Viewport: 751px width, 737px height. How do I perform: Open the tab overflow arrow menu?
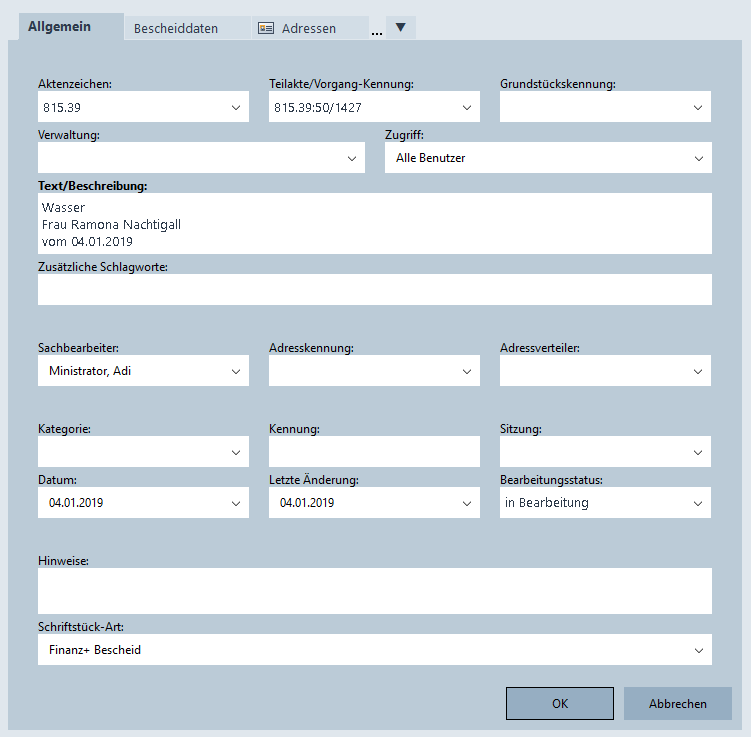point(401,28)
